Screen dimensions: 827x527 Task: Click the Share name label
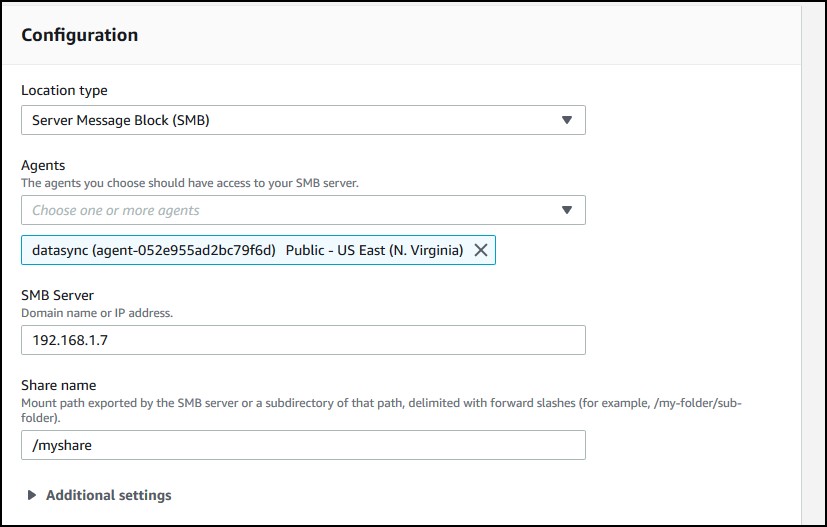59,386
